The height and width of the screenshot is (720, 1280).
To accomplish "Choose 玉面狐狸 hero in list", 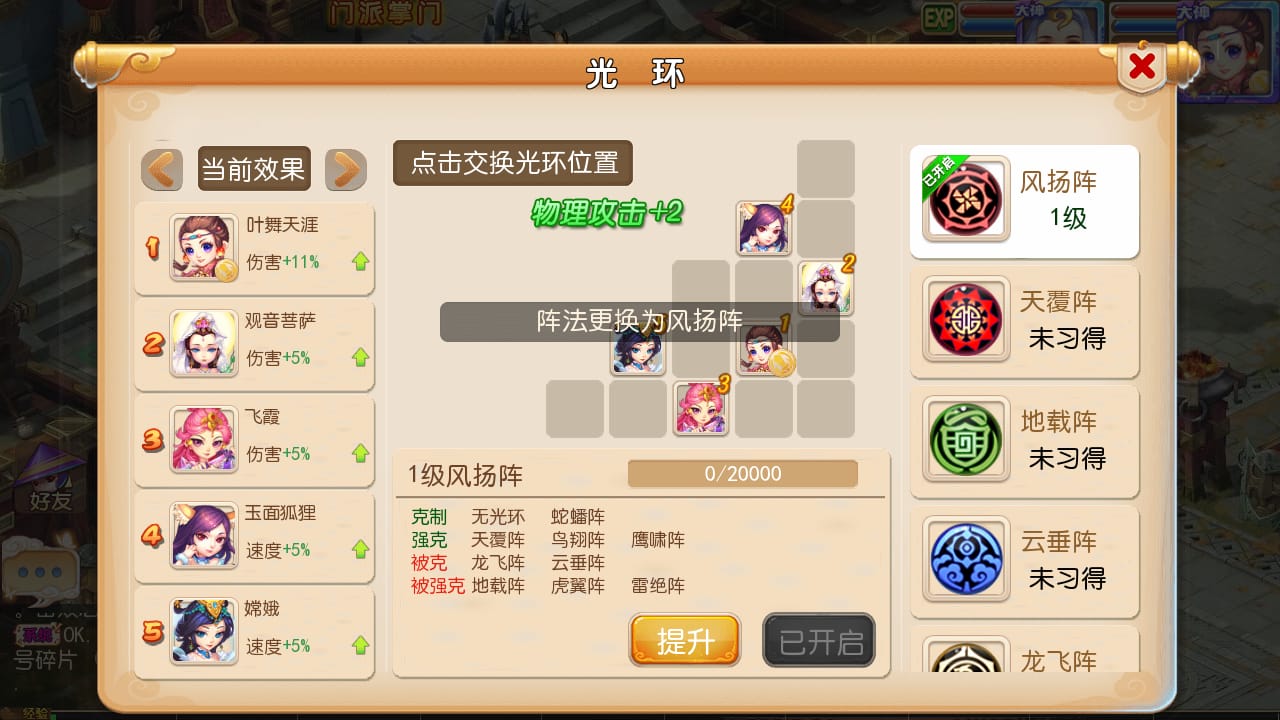I will (254, 536).
